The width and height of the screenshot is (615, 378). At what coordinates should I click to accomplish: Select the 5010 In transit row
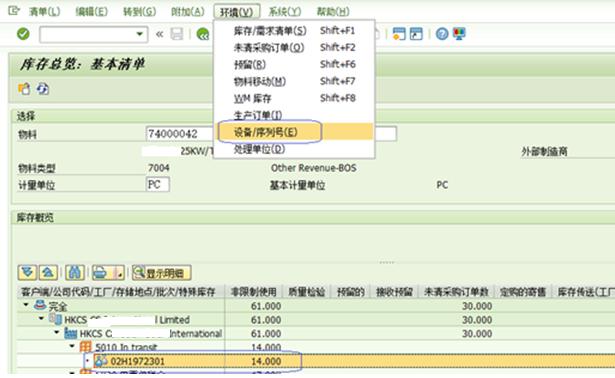(x=316, y=347)
